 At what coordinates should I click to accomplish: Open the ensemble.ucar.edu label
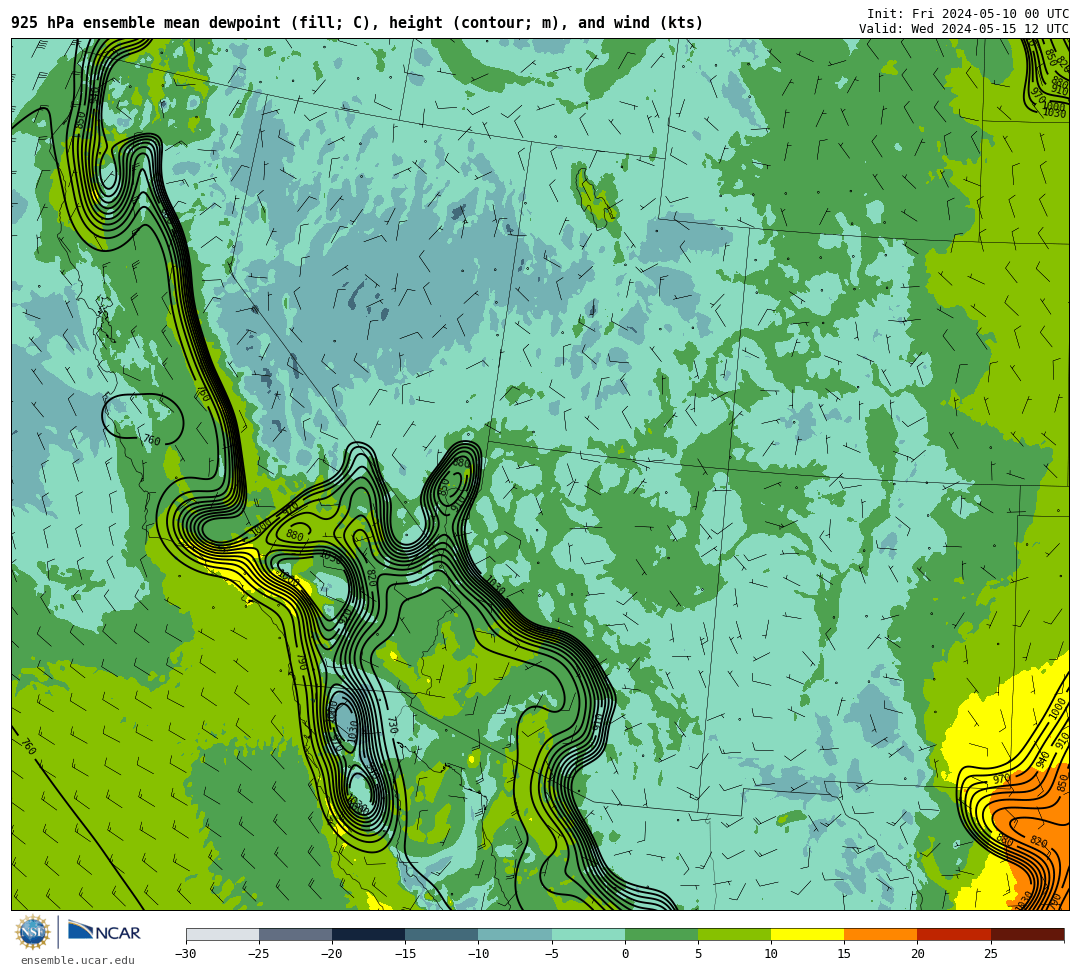(77, 960)
